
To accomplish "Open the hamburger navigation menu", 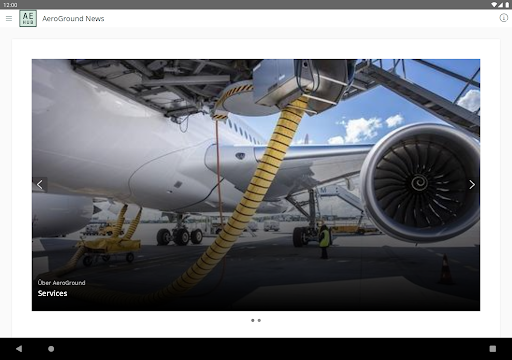I will coord(9,19).
